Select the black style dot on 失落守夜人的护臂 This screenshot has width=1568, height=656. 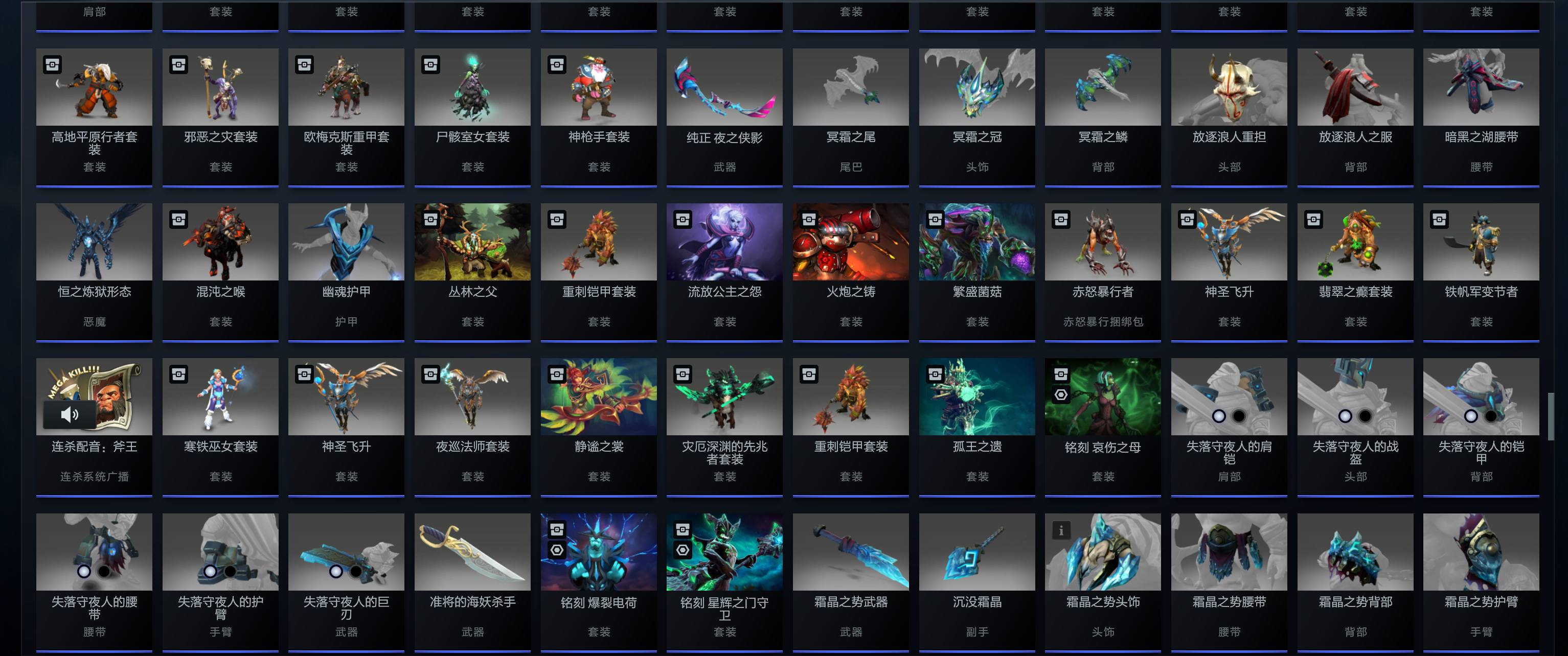(x=230, y=571)
